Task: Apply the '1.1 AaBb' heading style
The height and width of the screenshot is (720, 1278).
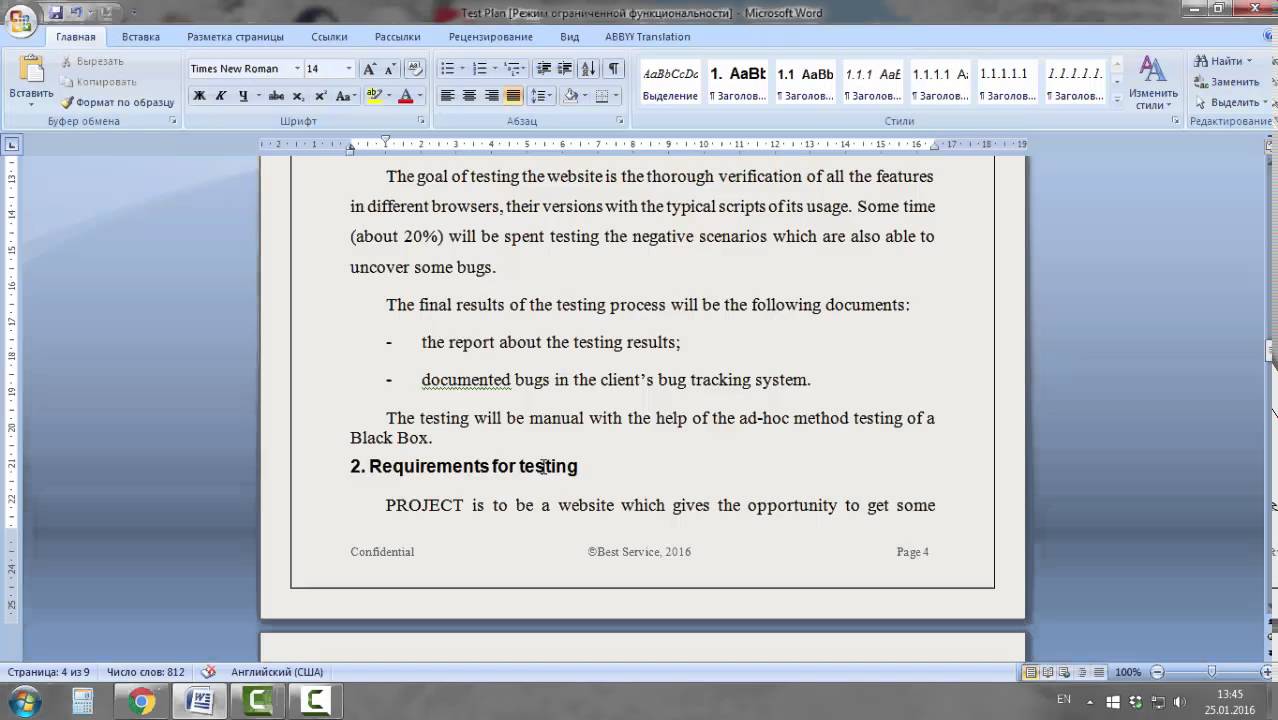Action: point(805,82)
